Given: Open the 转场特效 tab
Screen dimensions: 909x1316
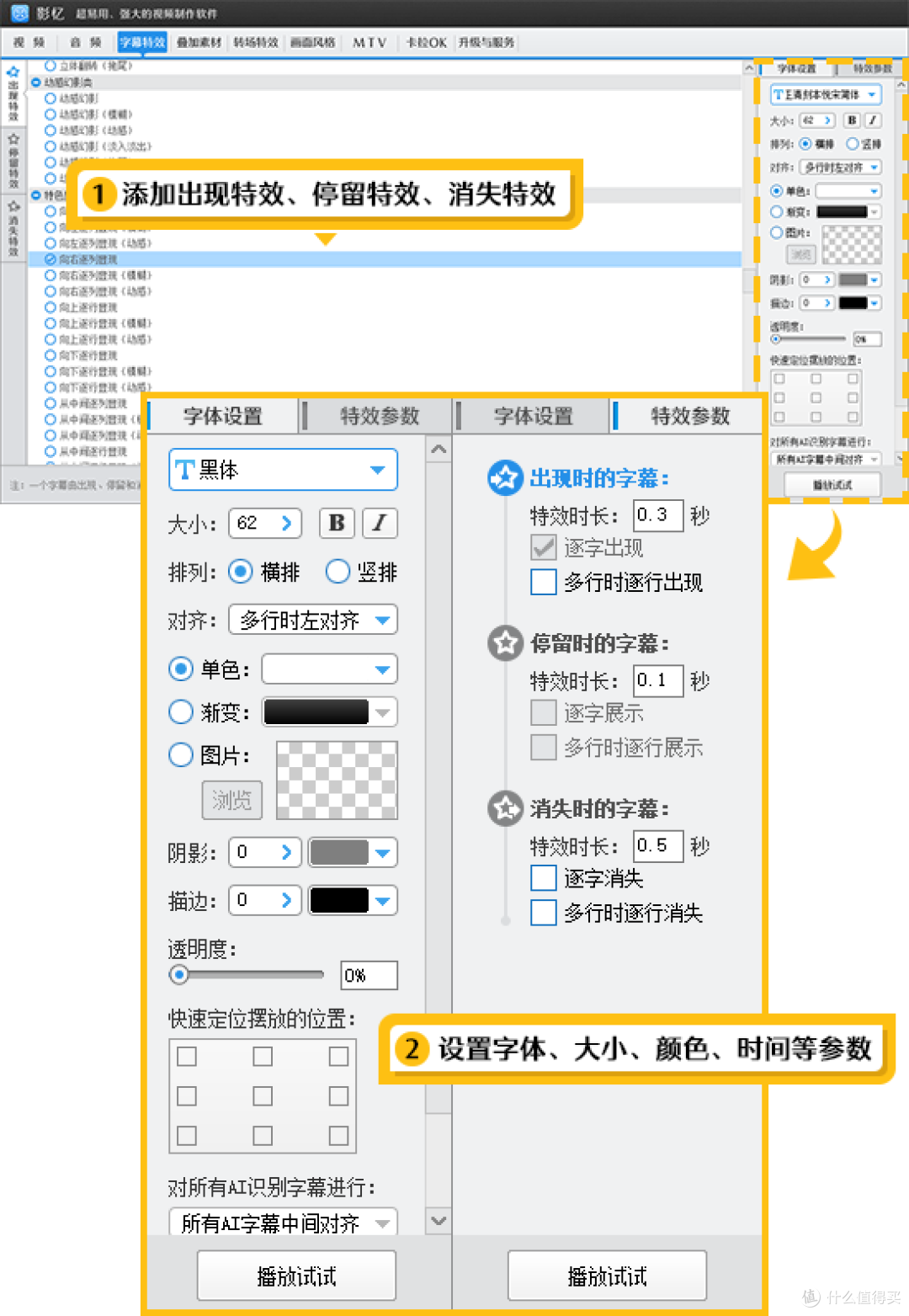Looking at the screenshot, I should pyautogui.click(x=256, y=42).
